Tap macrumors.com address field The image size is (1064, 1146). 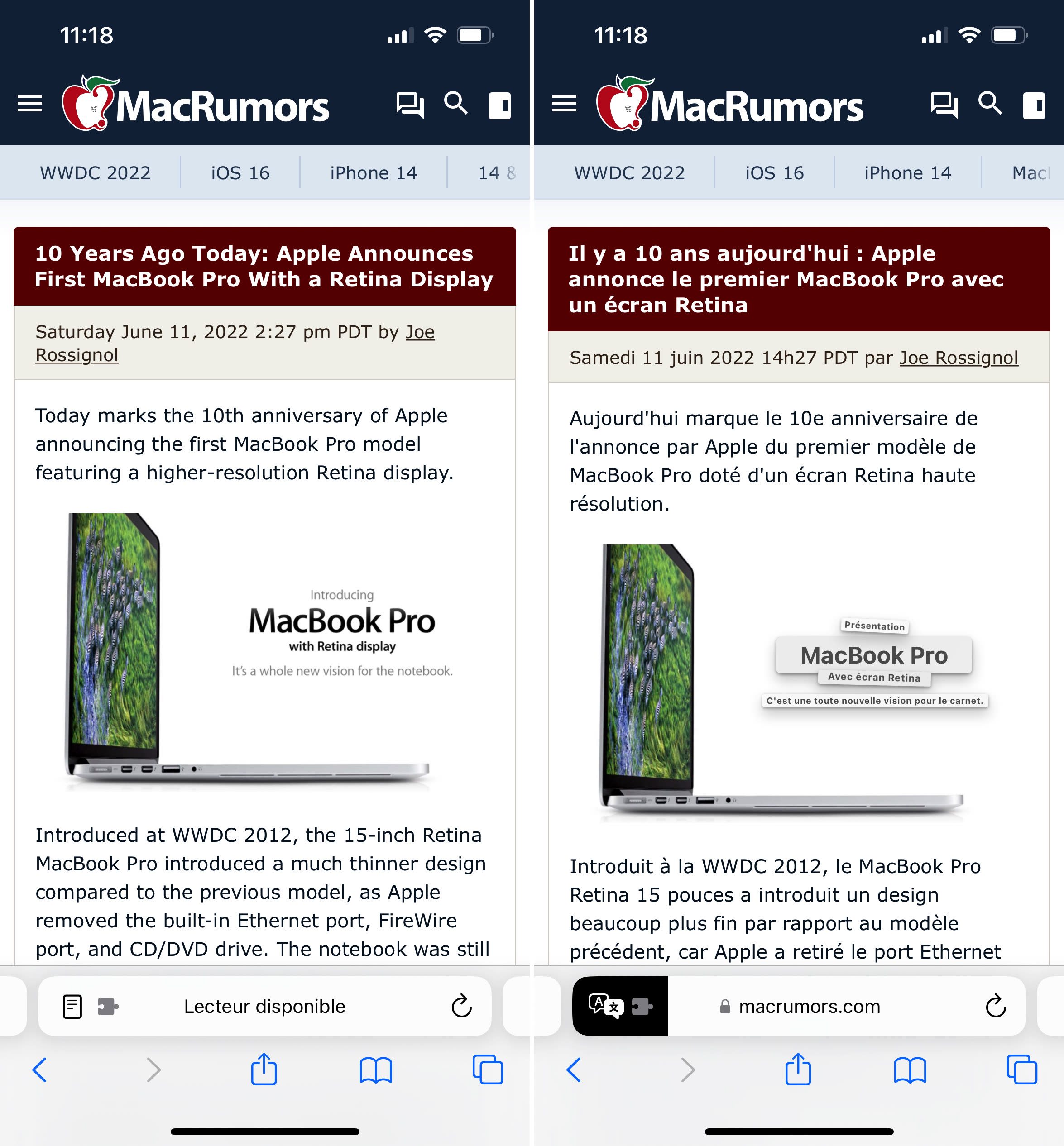[810, 1006]
